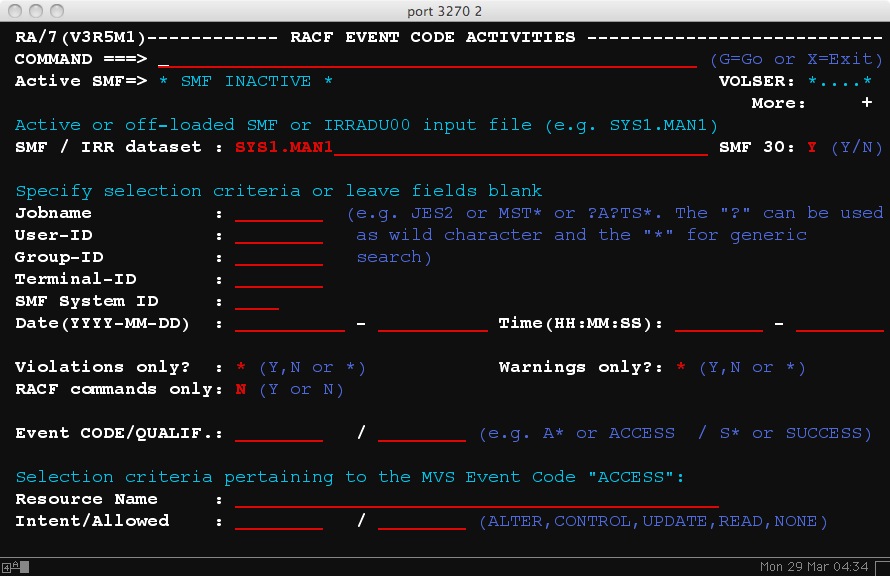Click the "(Y/N)" hint beside SMF 30
The image size is (890, 576).
pyautogui.click(x=856, y=147)
